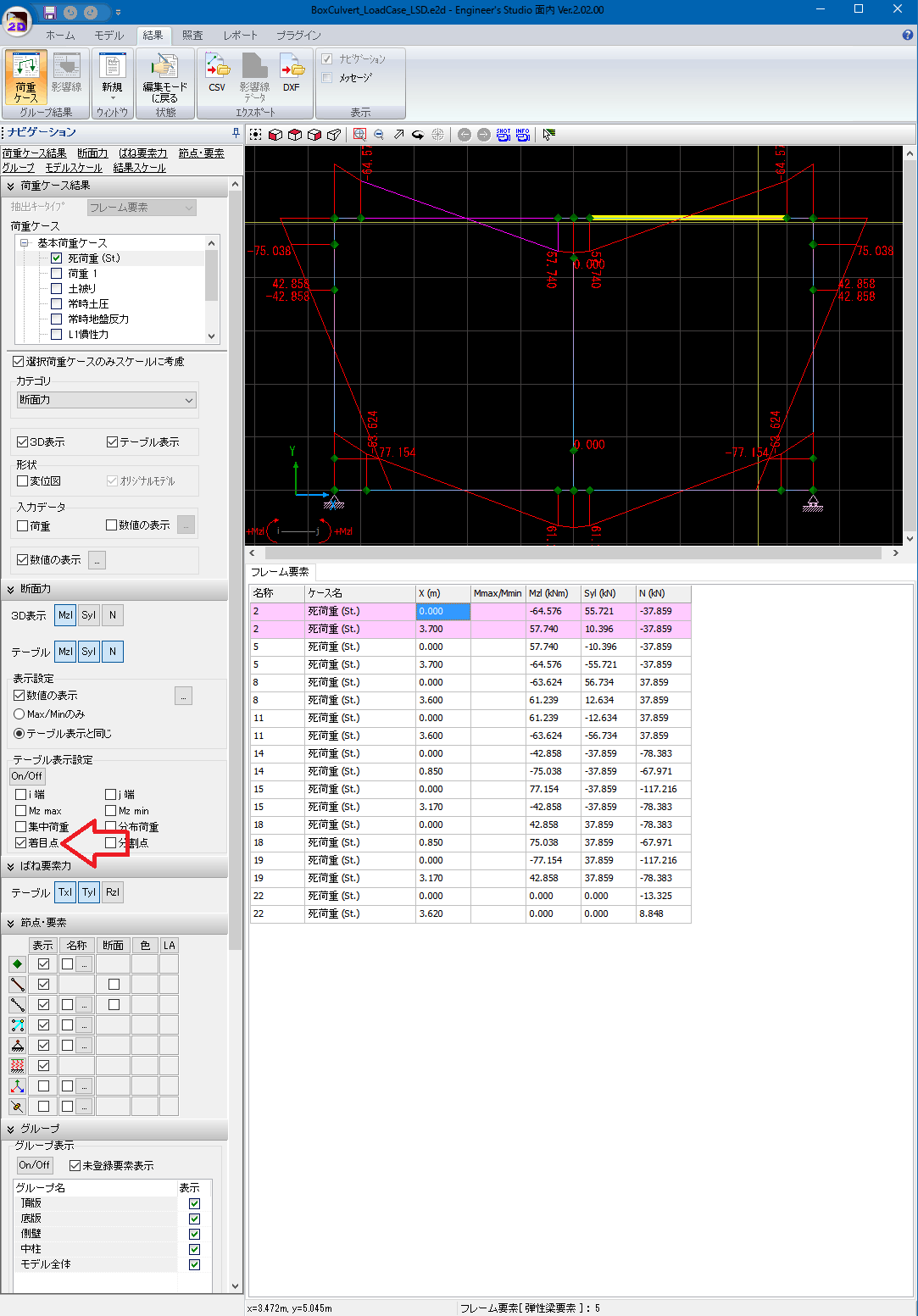This screenshot has height=1316, width=918.
Task: Click the selection cursor with lines icon
Action: click(x=549, y=135)
